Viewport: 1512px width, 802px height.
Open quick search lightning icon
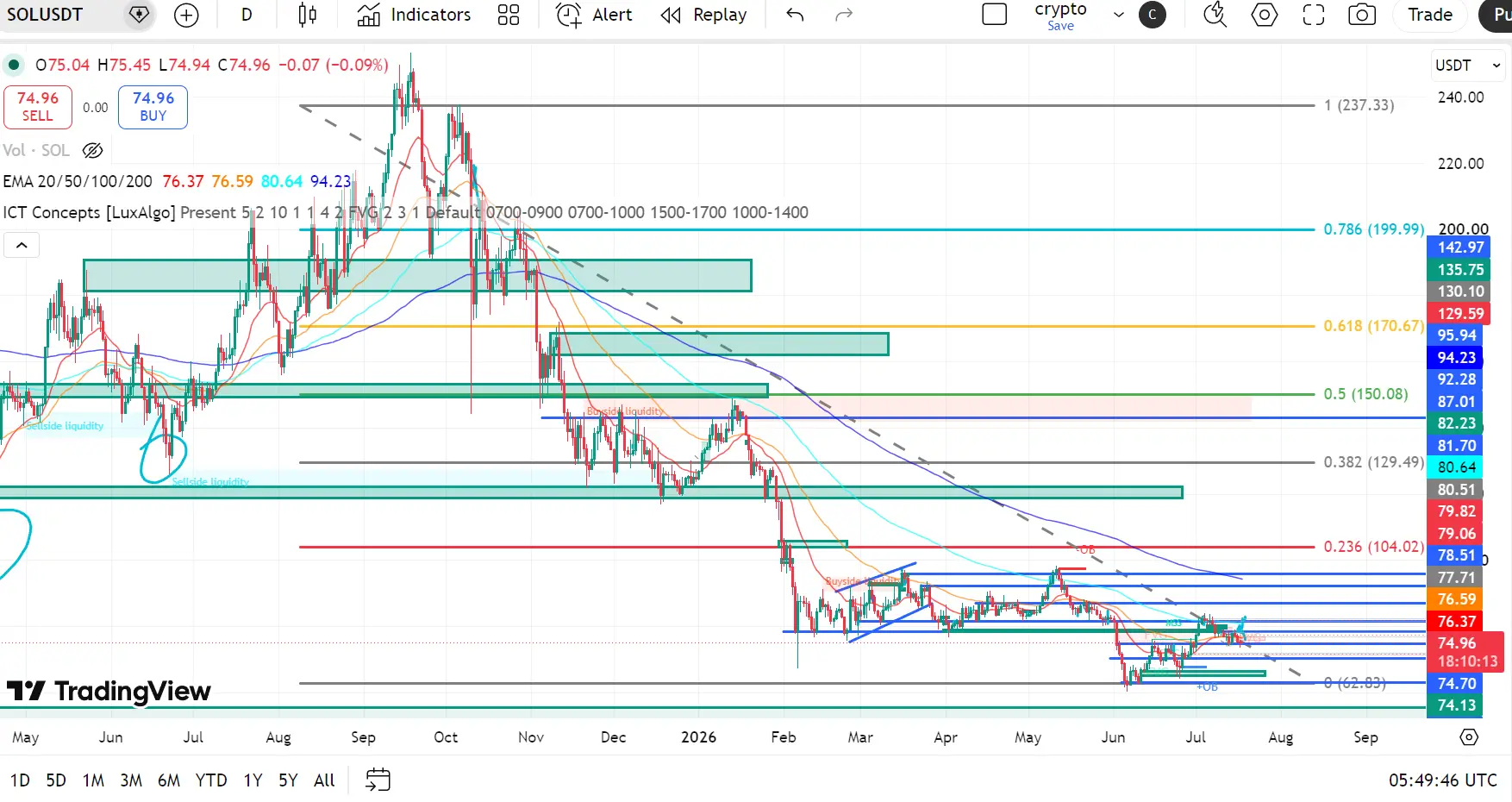[1215, 15]
